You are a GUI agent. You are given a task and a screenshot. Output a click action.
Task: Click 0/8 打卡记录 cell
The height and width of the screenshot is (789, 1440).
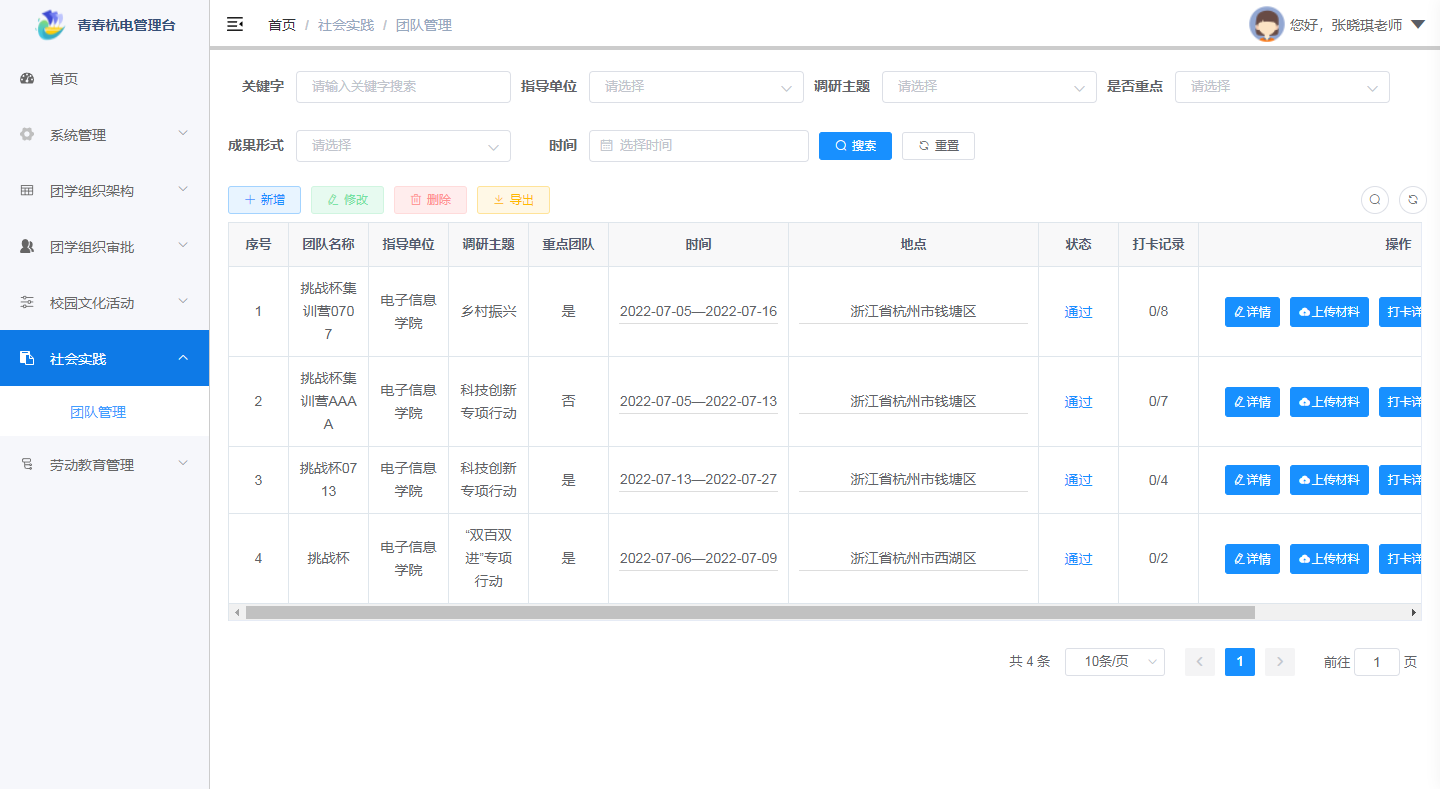click(x=1158, y=312)
